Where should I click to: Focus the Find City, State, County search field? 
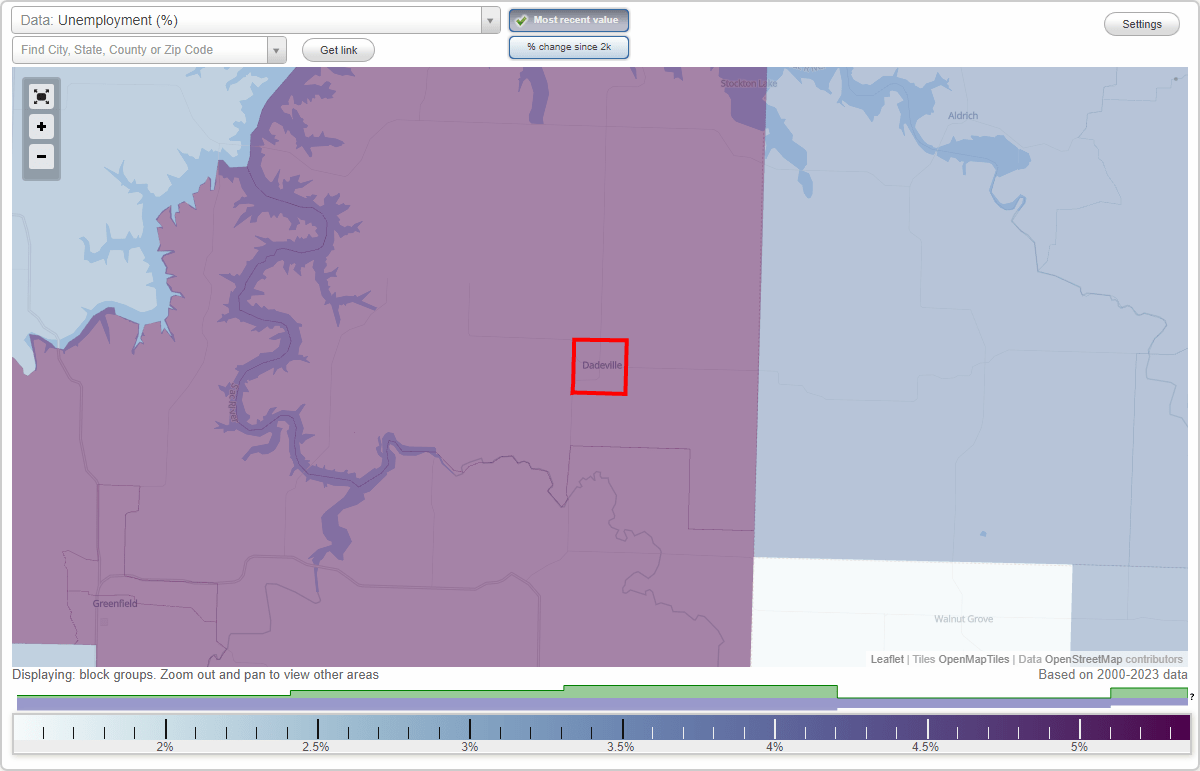click(x=140, y=50)
